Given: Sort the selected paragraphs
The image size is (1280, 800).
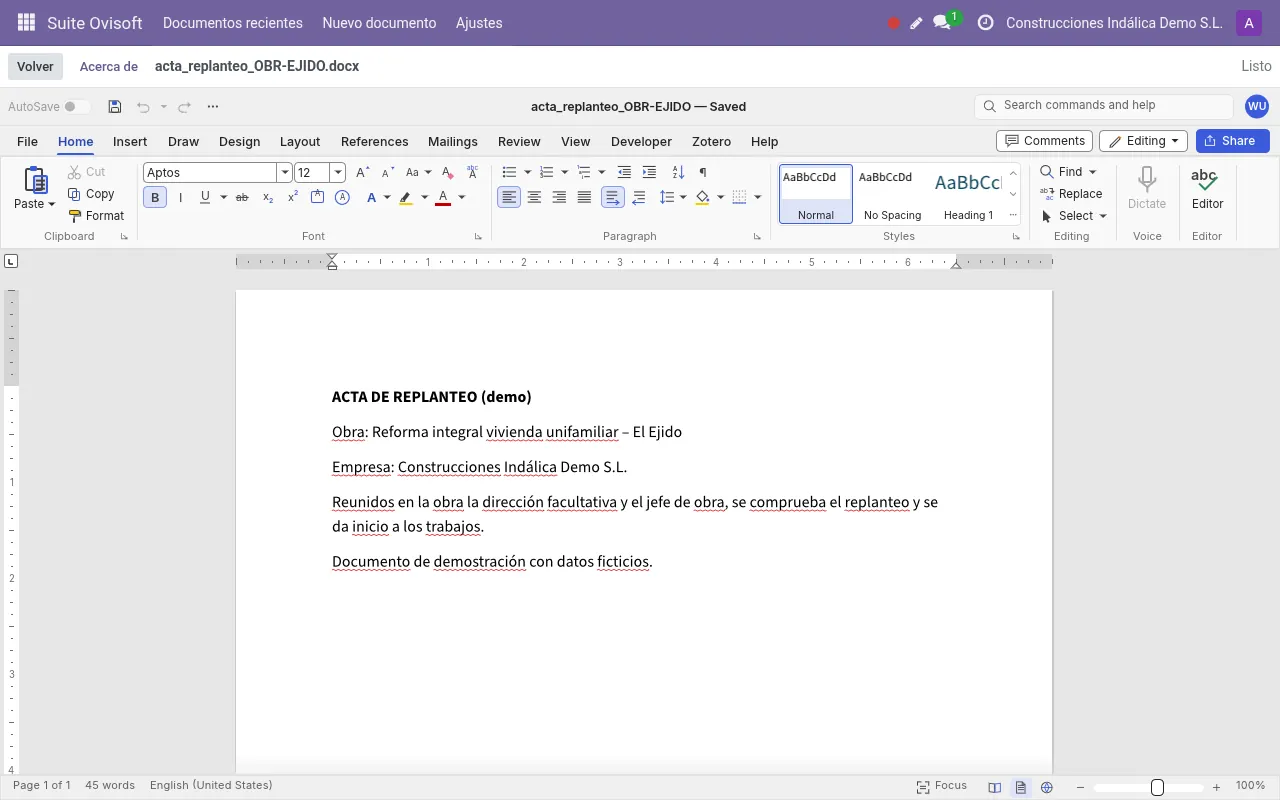Looking at the screenshot, I should (x=678, y=172).
